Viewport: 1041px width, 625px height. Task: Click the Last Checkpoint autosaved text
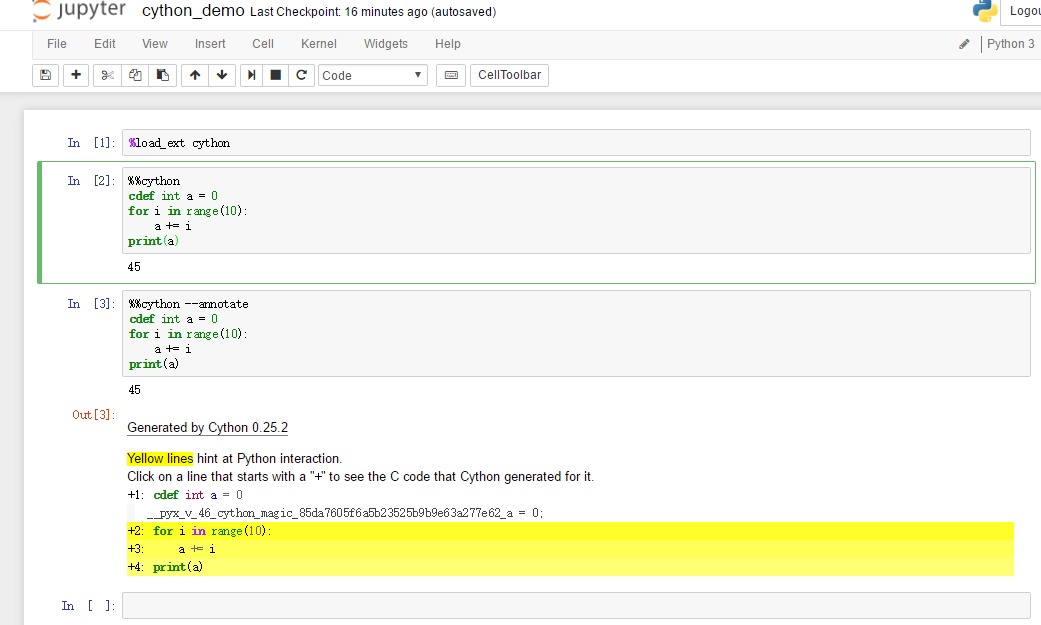pos(373,12)
